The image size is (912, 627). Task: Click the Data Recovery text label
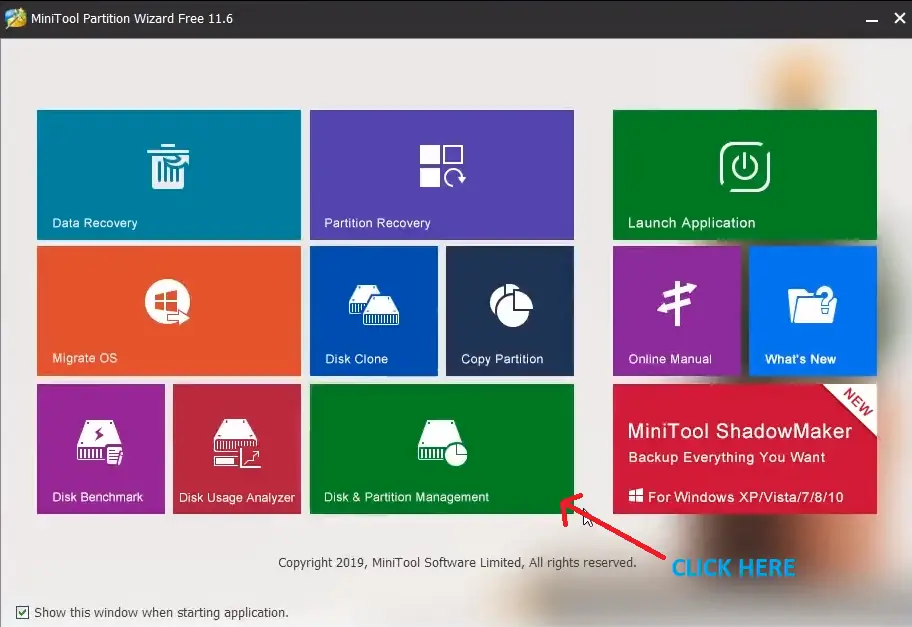click(x=95, y=223)
